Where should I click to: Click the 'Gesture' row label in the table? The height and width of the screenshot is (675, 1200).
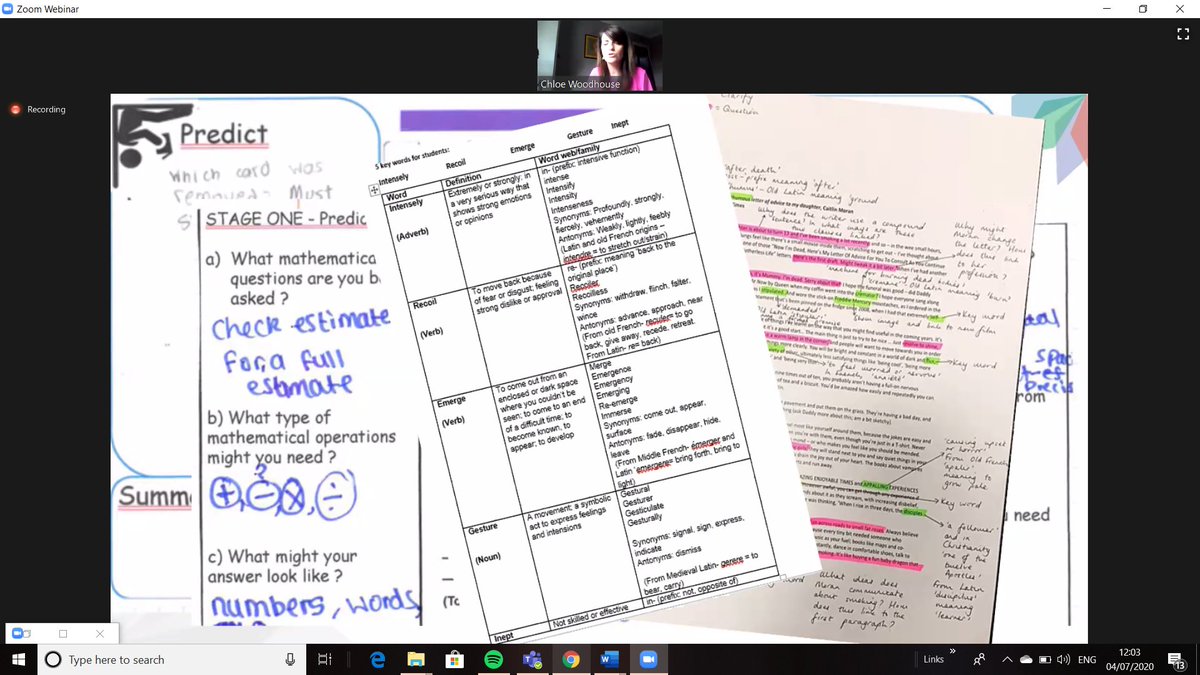tap(482, 527)
